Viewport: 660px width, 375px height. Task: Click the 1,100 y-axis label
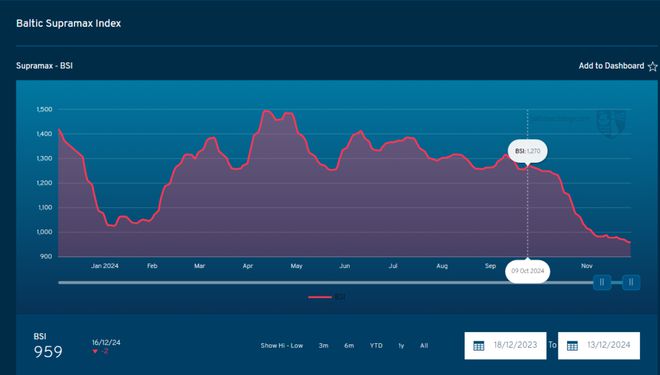pos(44,207)
